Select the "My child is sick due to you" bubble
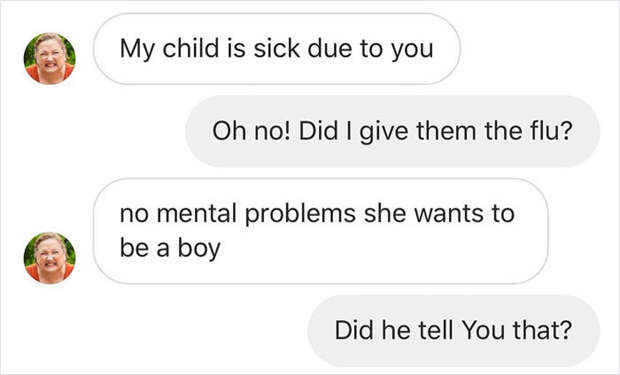 (277, 49)
